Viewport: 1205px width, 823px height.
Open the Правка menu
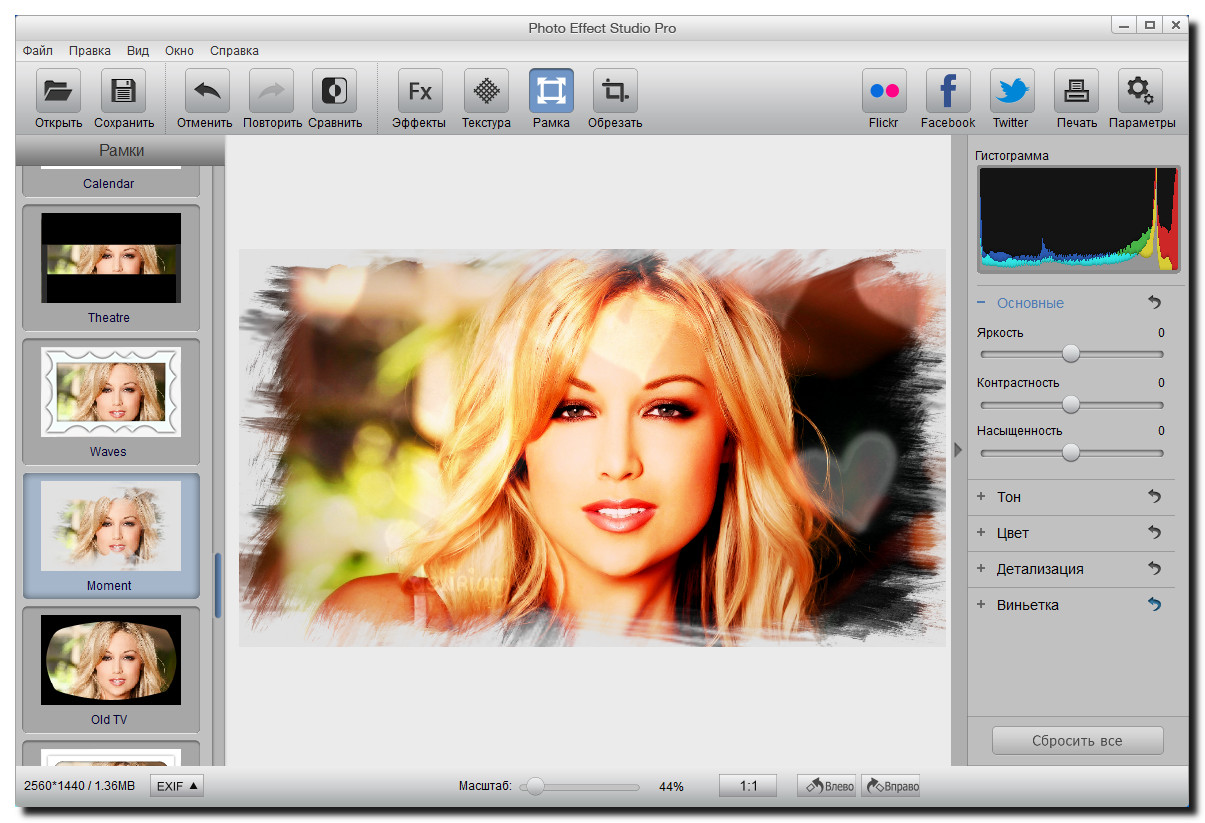90,50
